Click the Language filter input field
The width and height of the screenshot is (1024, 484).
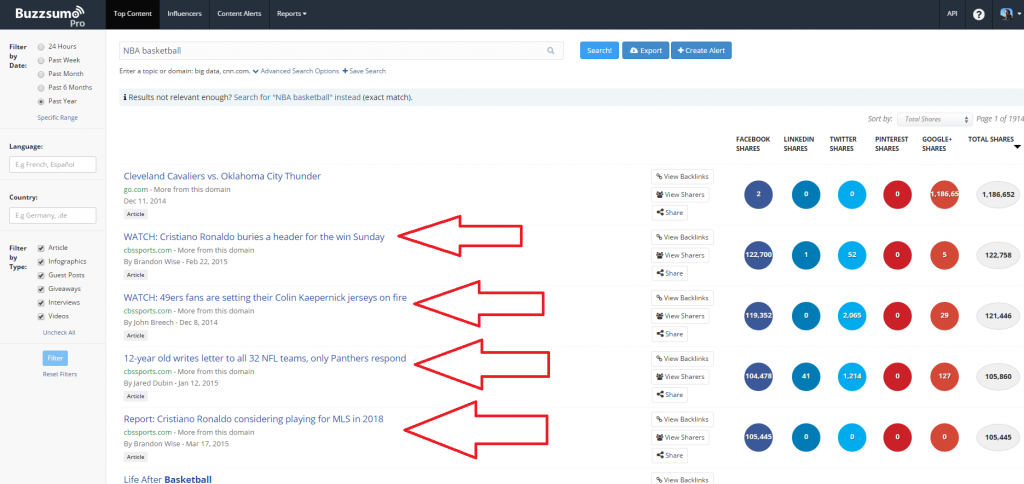(x=52, y=164)
